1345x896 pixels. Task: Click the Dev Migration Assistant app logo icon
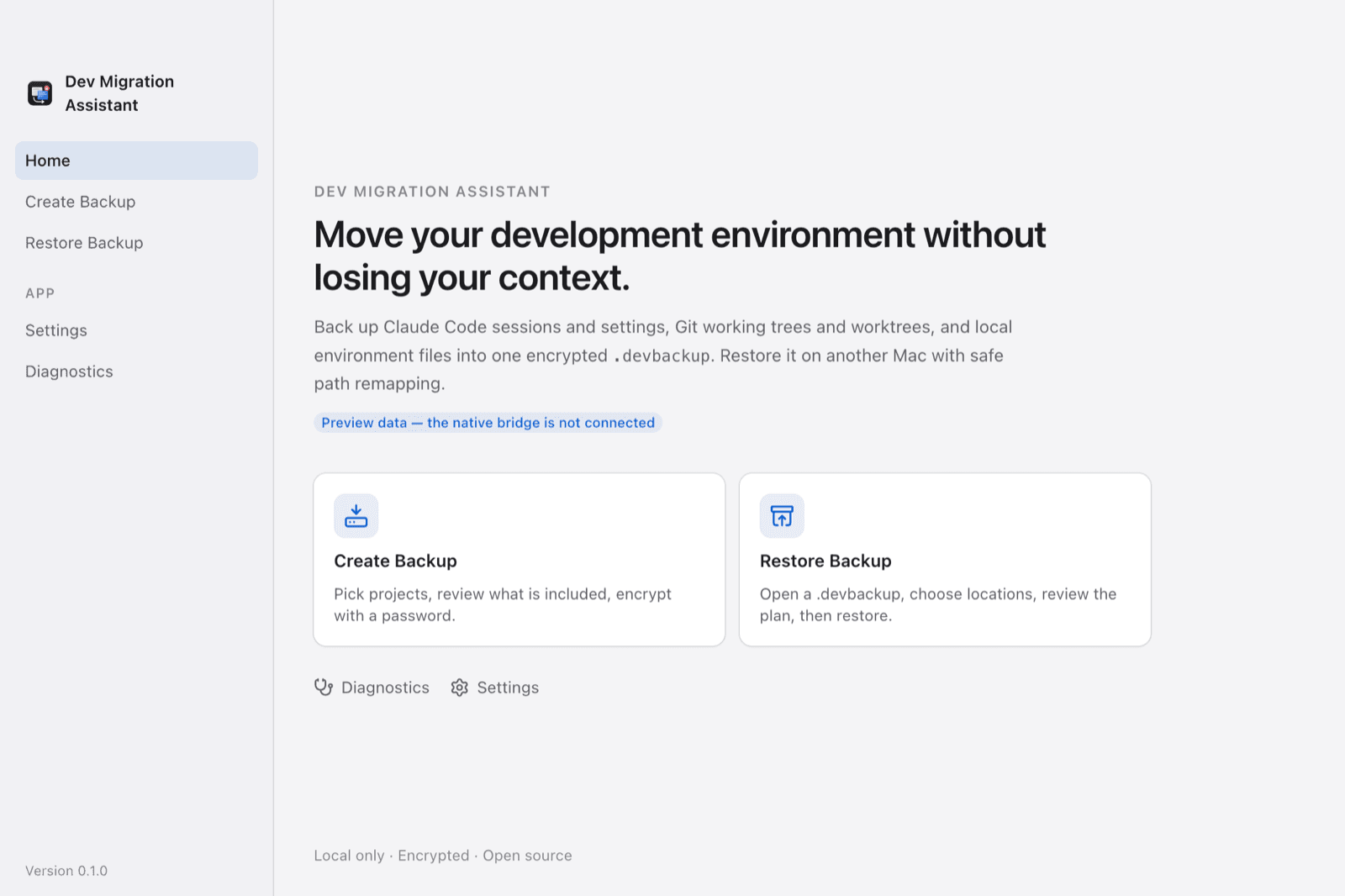40,93
